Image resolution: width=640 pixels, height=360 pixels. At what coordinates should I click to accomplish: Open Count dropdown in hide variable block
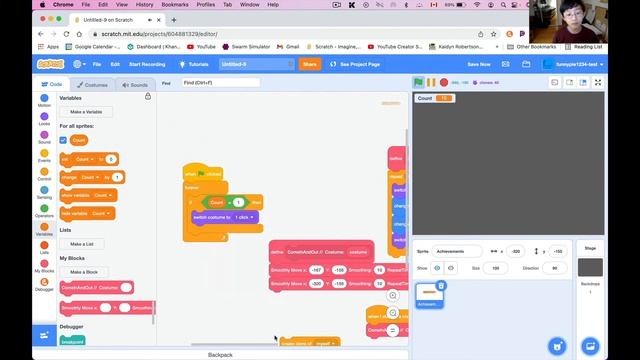101,213
